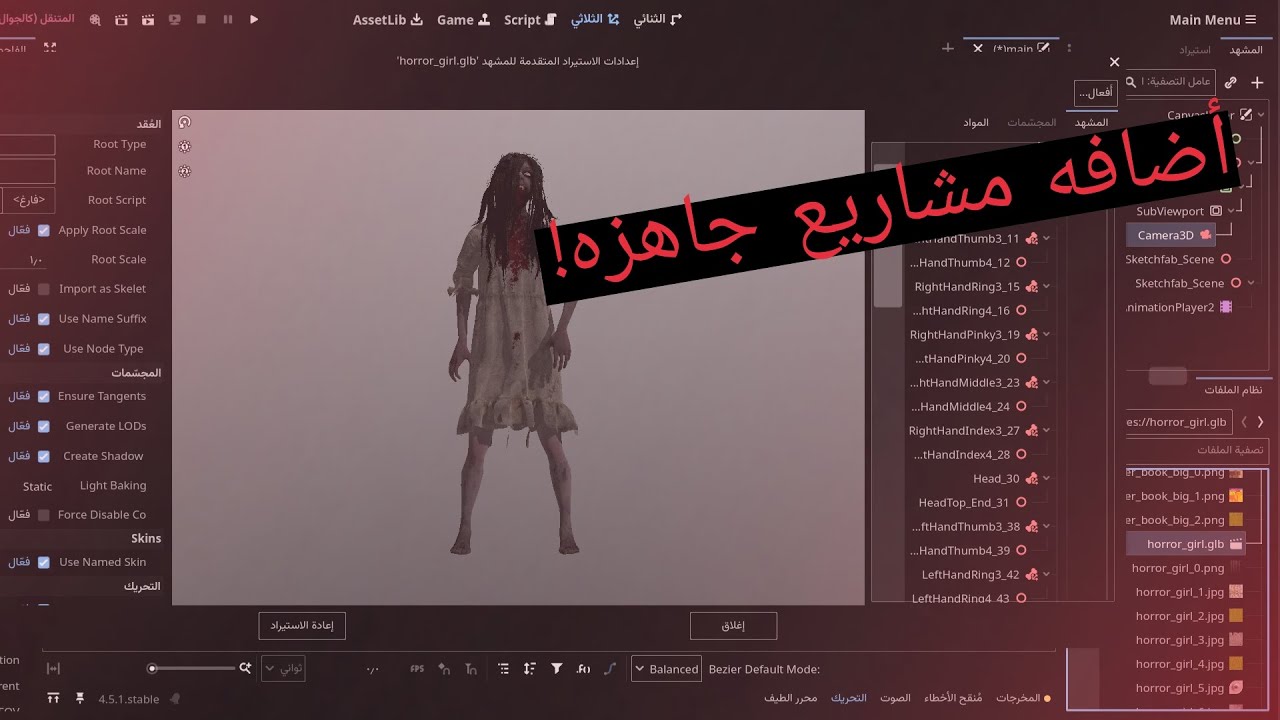Run the current scene clapperboard icon
Image resolution: width=1280 pixels, height=720 pixels.
click(148, 19)
